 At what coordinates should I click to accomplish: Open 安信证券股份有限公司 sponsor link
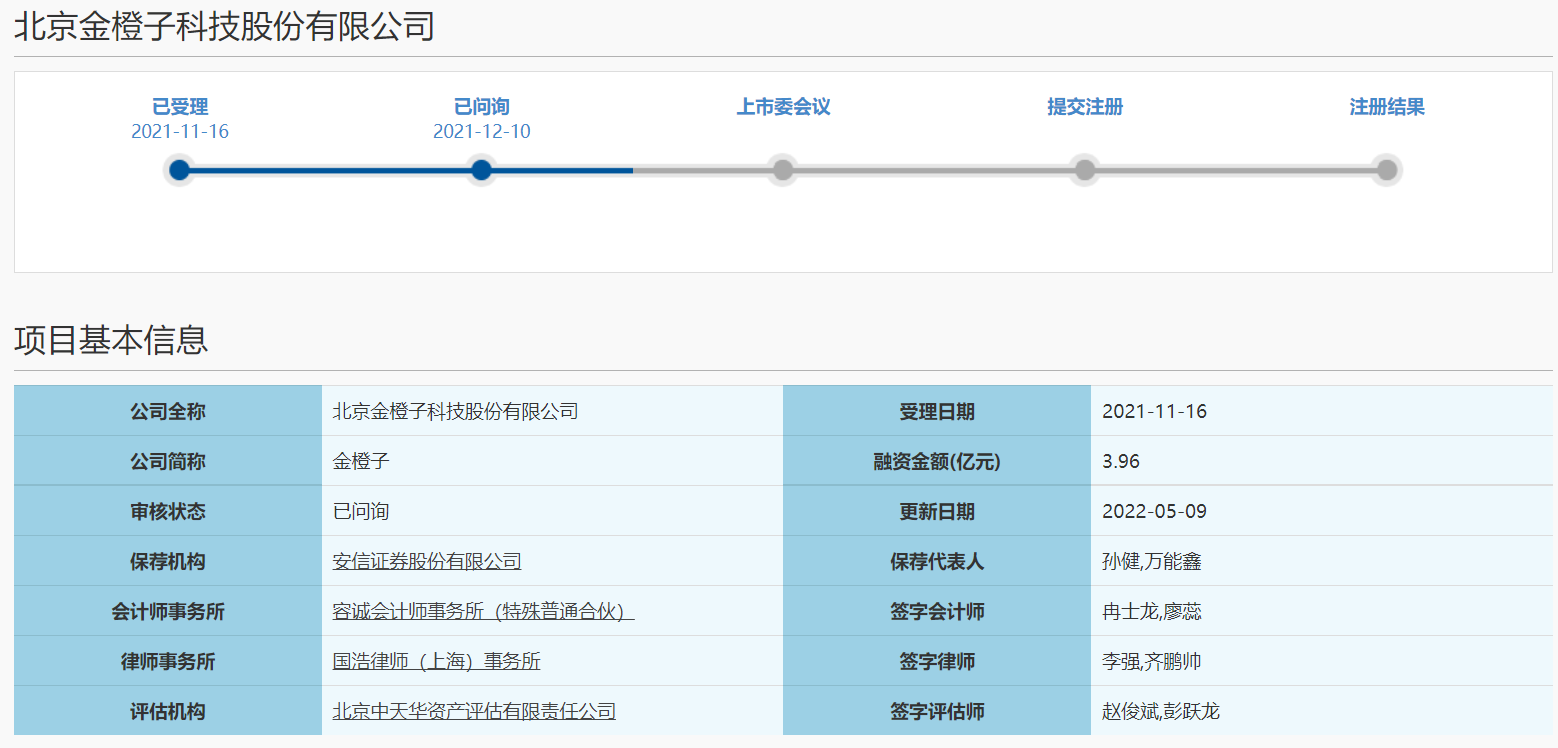pos(427,561)
